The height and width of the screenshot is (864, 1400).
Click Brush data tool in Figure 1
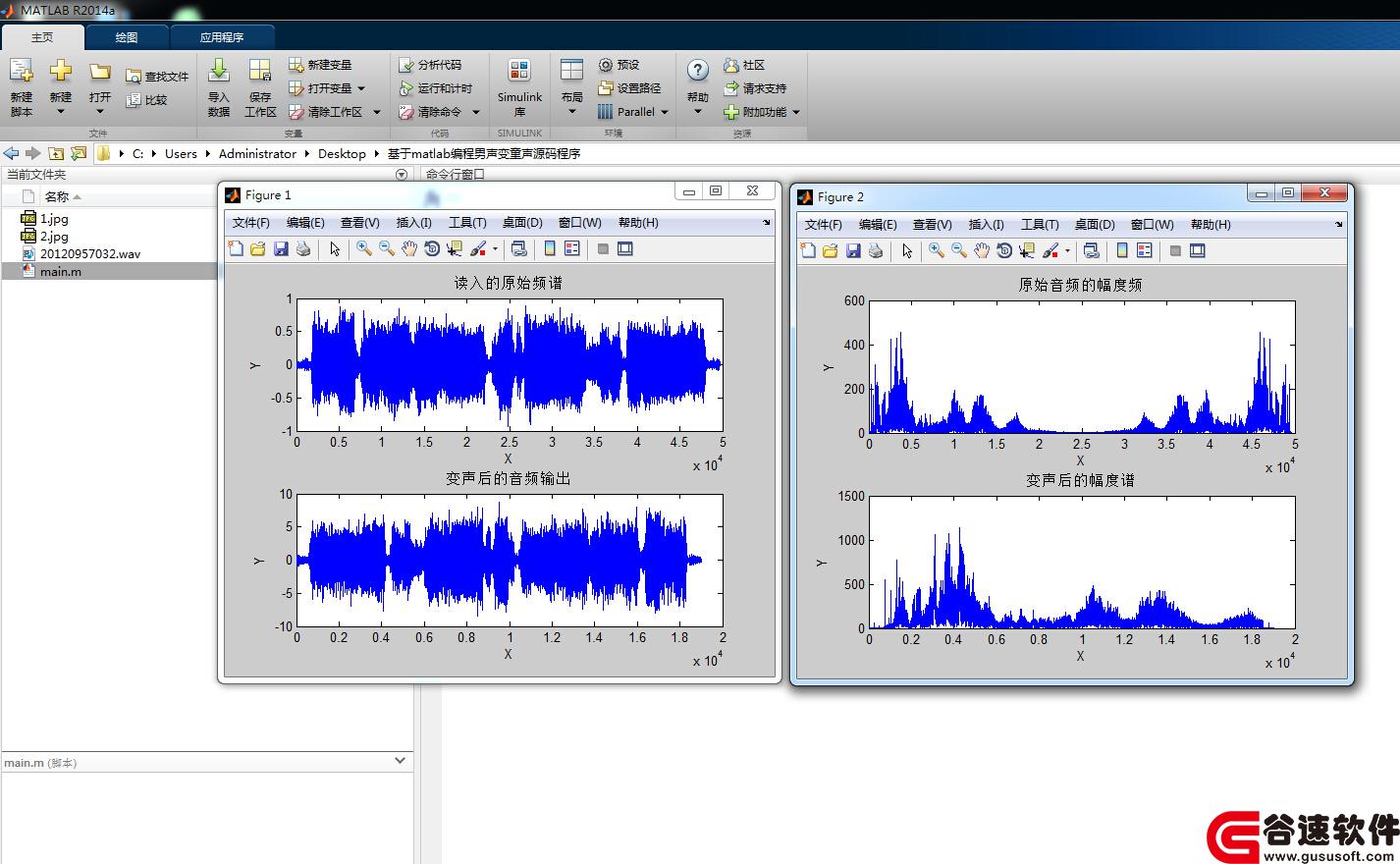tap(478, 248)
